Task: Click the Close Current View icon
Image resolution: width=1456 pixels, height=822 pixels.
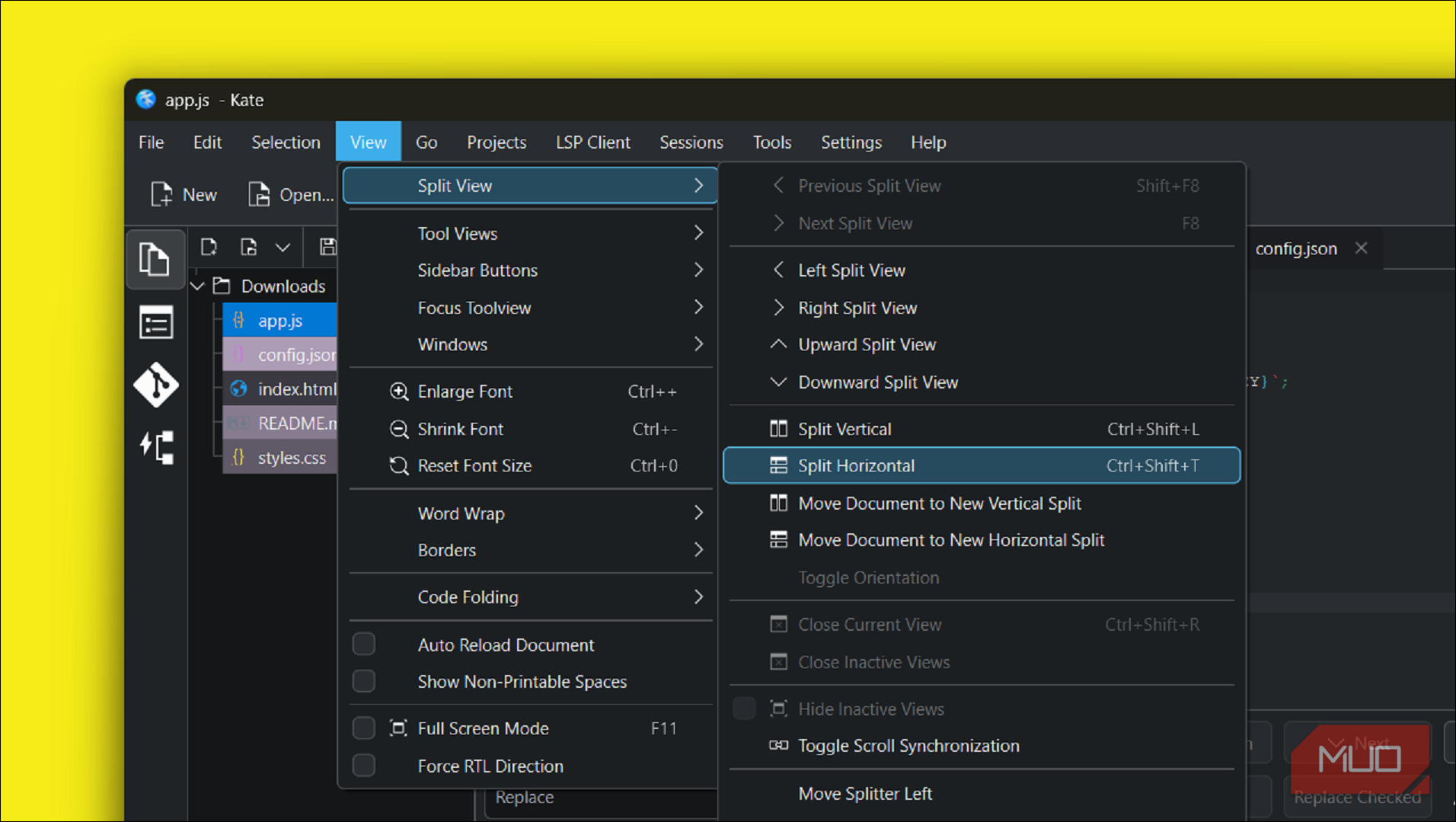Action: tap(778, 625)
